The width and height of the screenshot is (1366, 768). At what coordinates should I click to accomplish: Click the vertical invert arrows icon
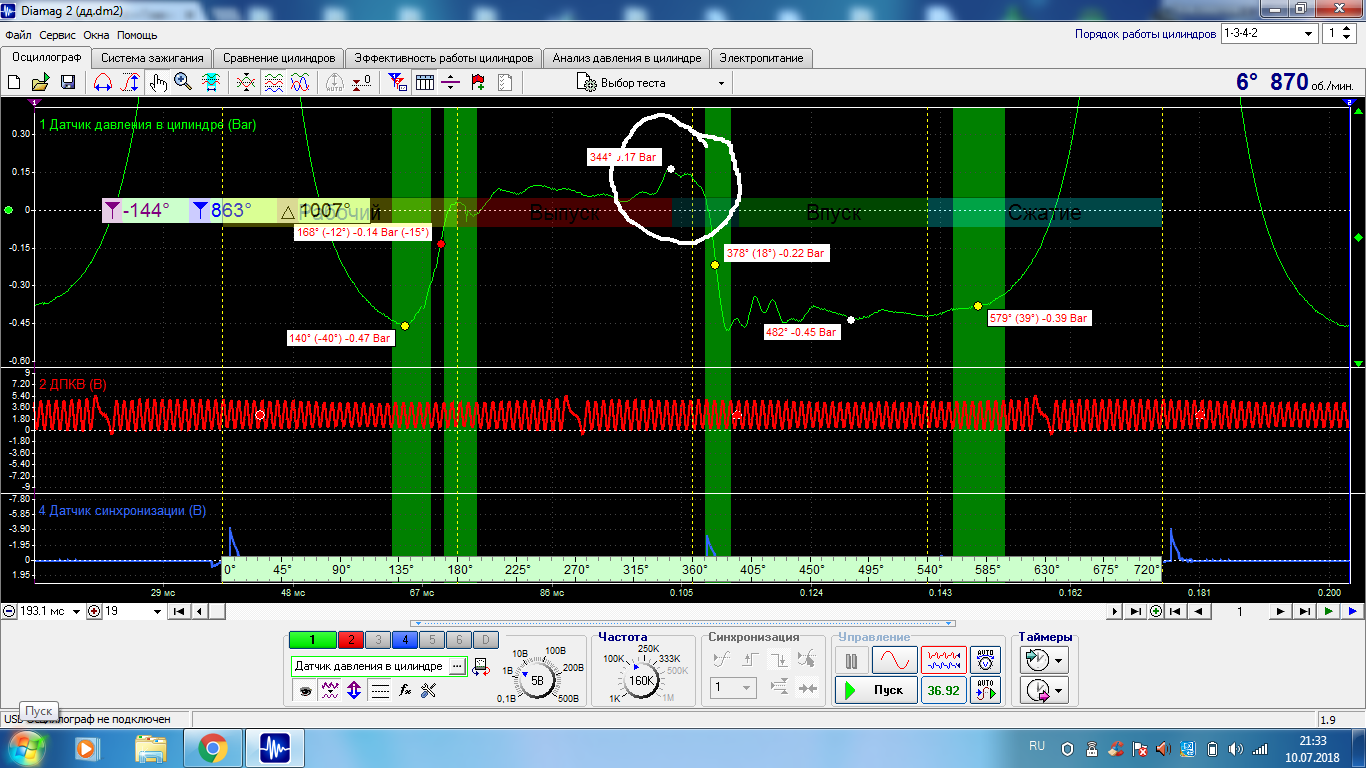point(354,690)
